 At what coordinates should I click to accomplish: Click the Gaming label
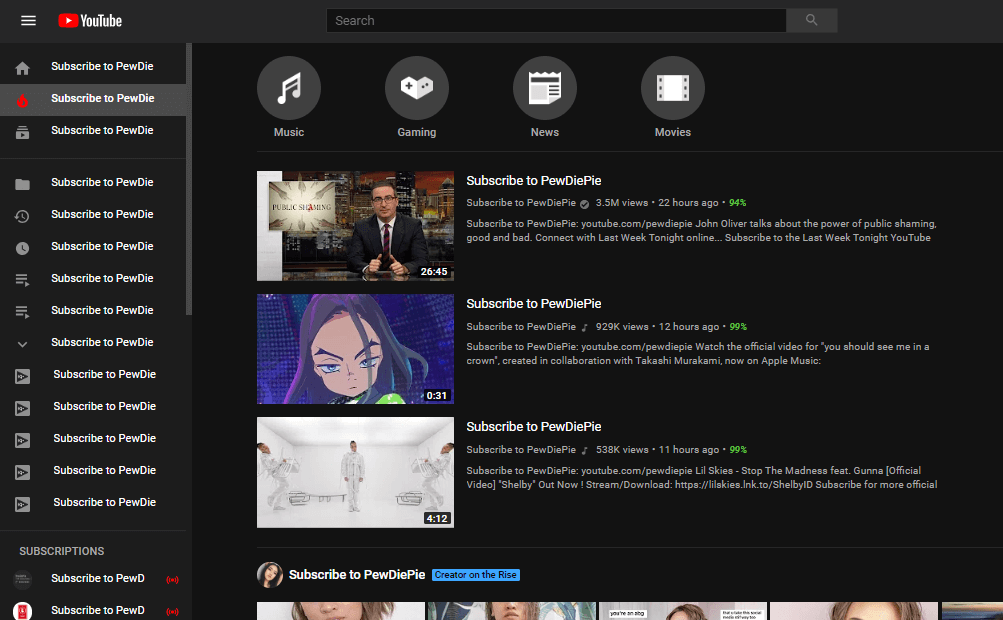[x=417, y=132]
